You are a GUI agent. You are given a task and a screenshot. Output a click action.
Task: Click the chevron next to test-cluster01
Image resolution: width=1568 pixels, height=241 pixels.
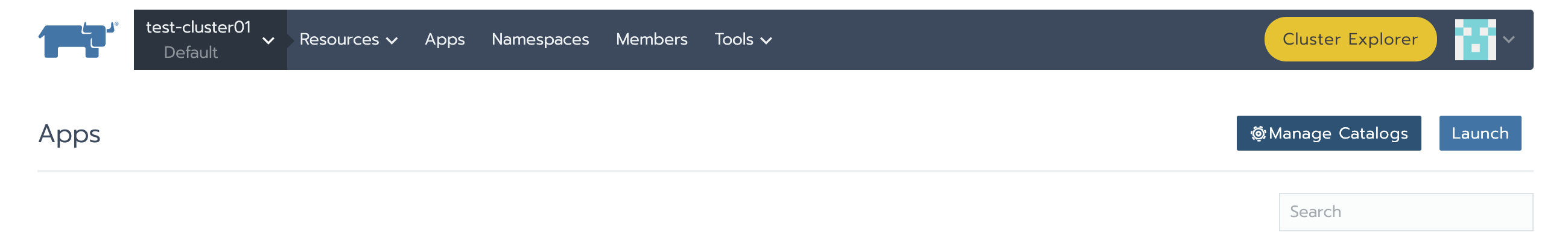pyautogui.click(x=268, y=41)
